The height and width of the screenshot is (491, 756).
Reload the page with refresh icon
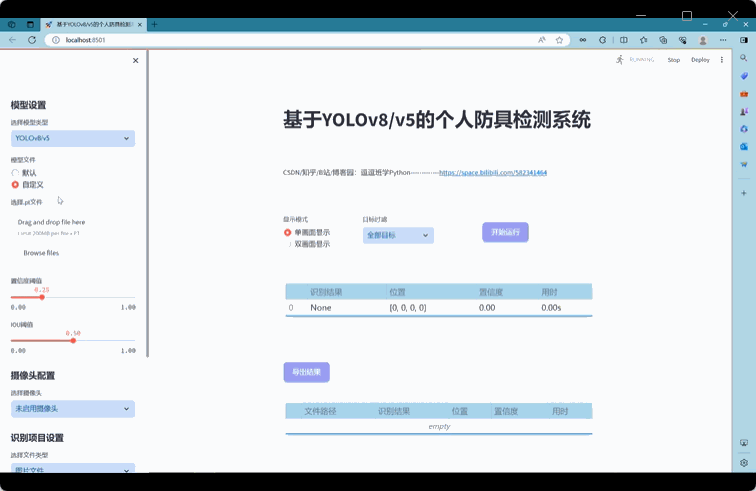32,40
